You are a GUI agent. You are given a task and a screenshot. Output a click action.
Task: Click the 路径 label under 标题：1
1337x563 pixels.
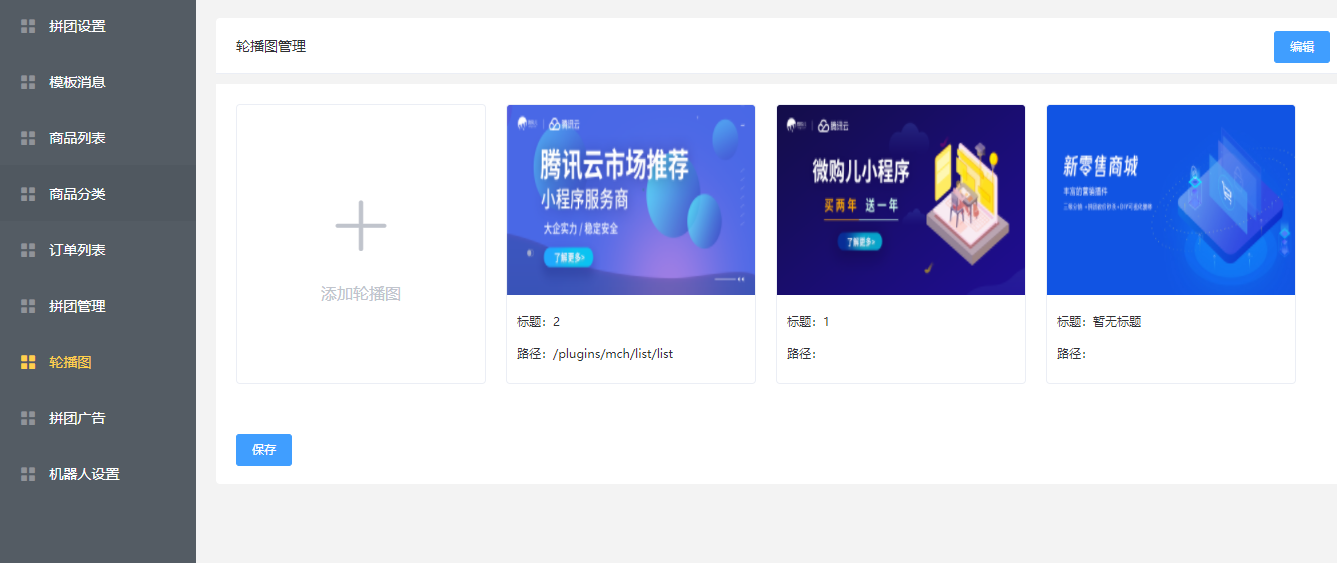(x=802, y=354)
